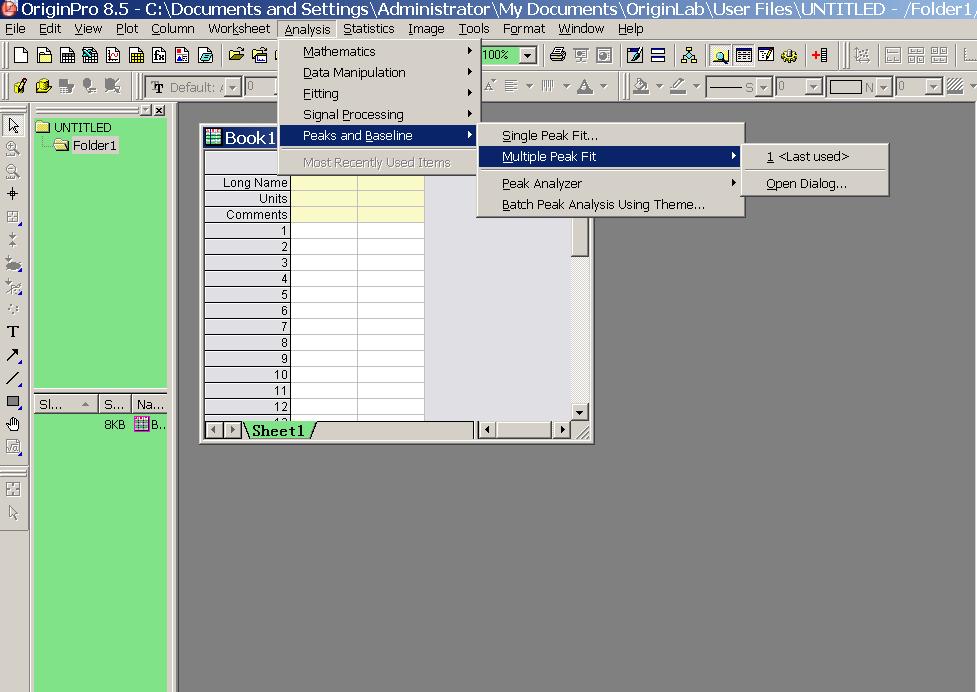Select the Arrow drawing tool
Screen dimensions: 977x692
(13, 355)
